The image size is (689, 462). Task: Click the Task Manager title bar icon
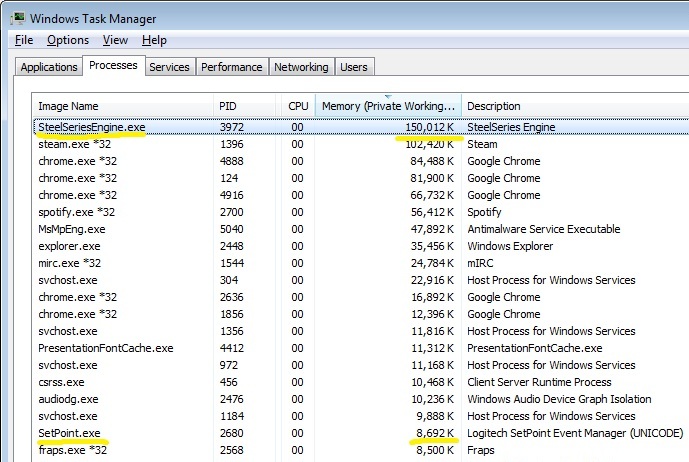pyautogui.click(x=18, y=18)
